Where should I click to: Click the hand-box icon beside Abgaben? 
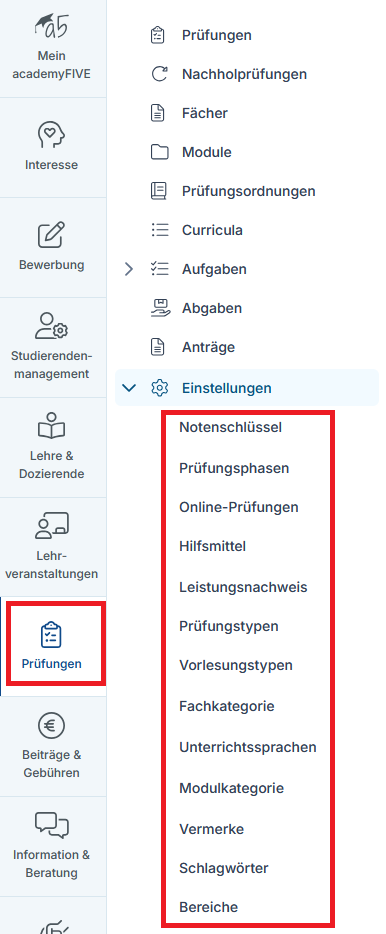click(159, 308)
